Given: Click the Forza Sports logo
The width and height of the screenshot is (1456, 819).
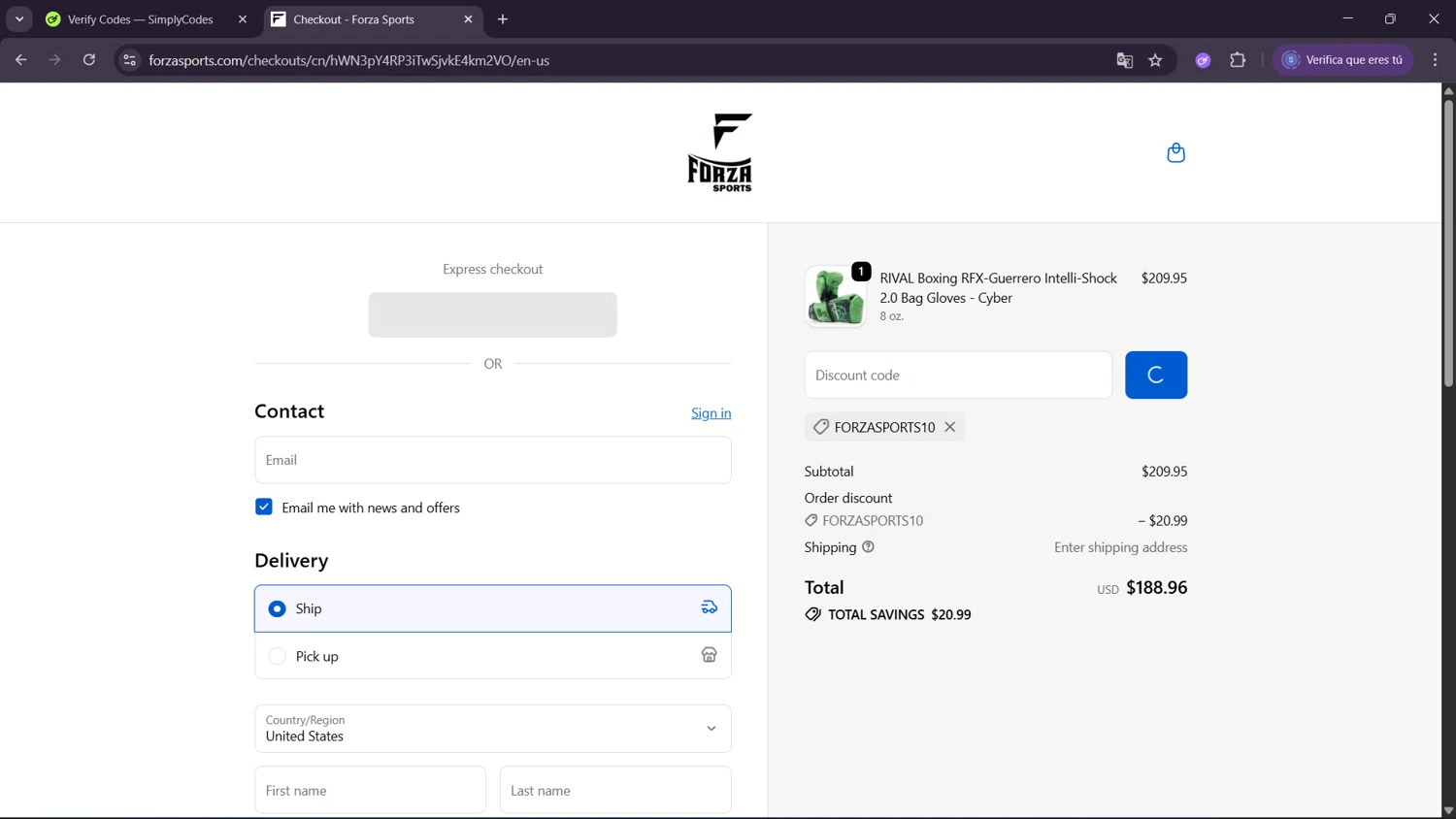Looking at the screenshot, I should 720,152.
